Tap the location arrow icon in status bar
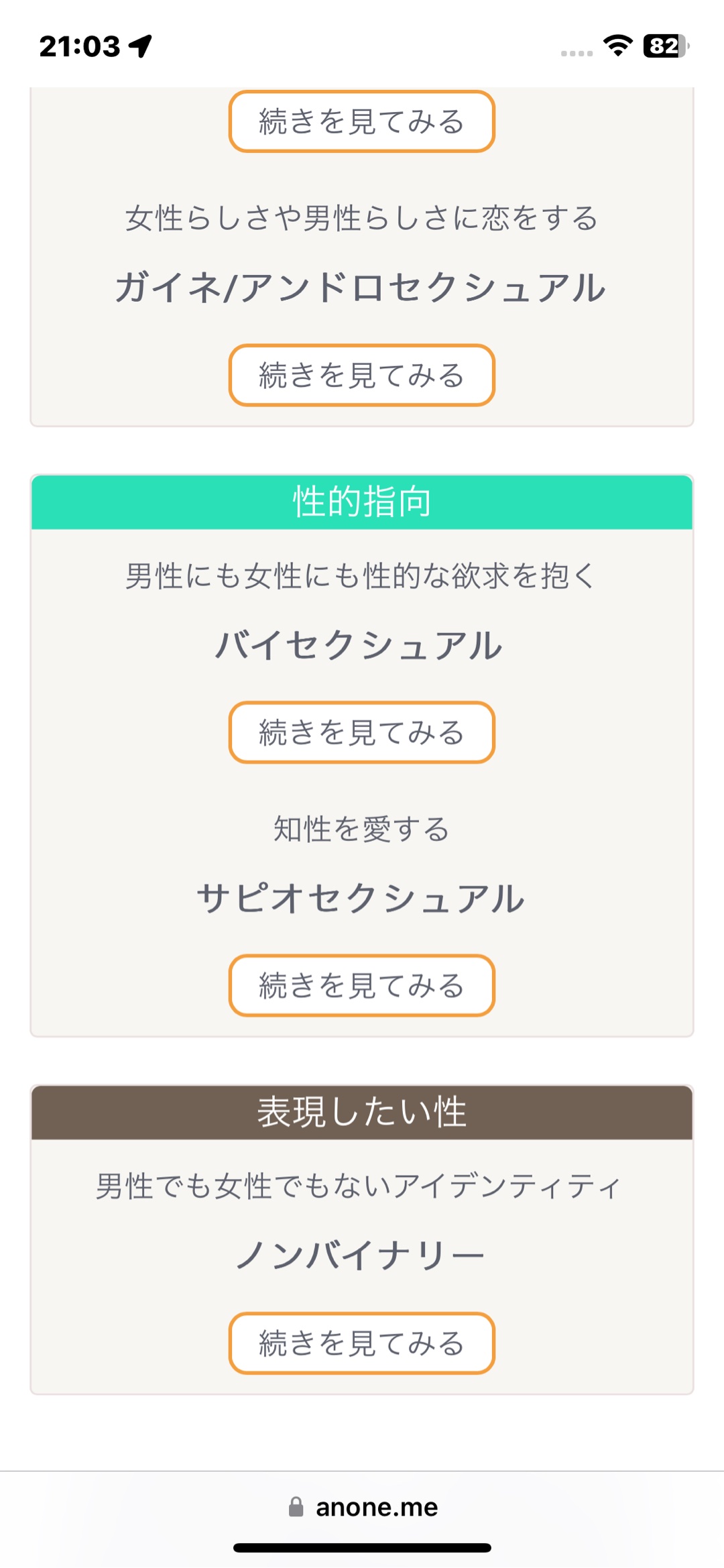Screen dimensions: 724x1568 tap(141, 46)
